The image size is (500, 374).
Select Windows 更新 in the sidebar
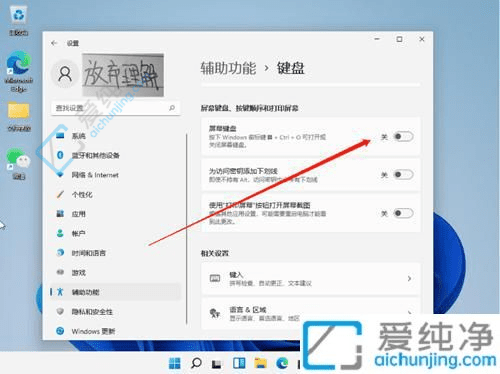116,331
